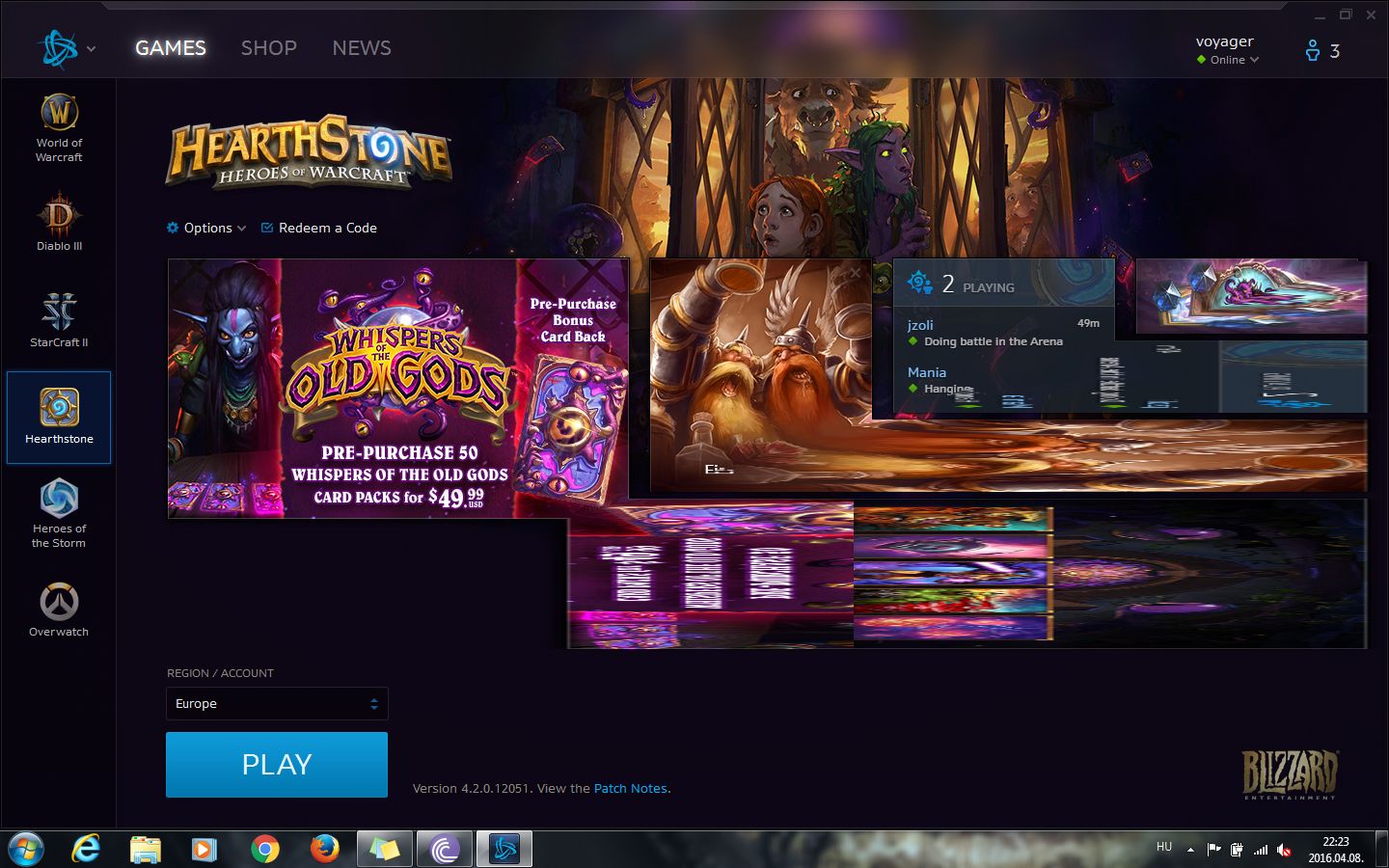Open the Windows Start menu

[25, 849]
